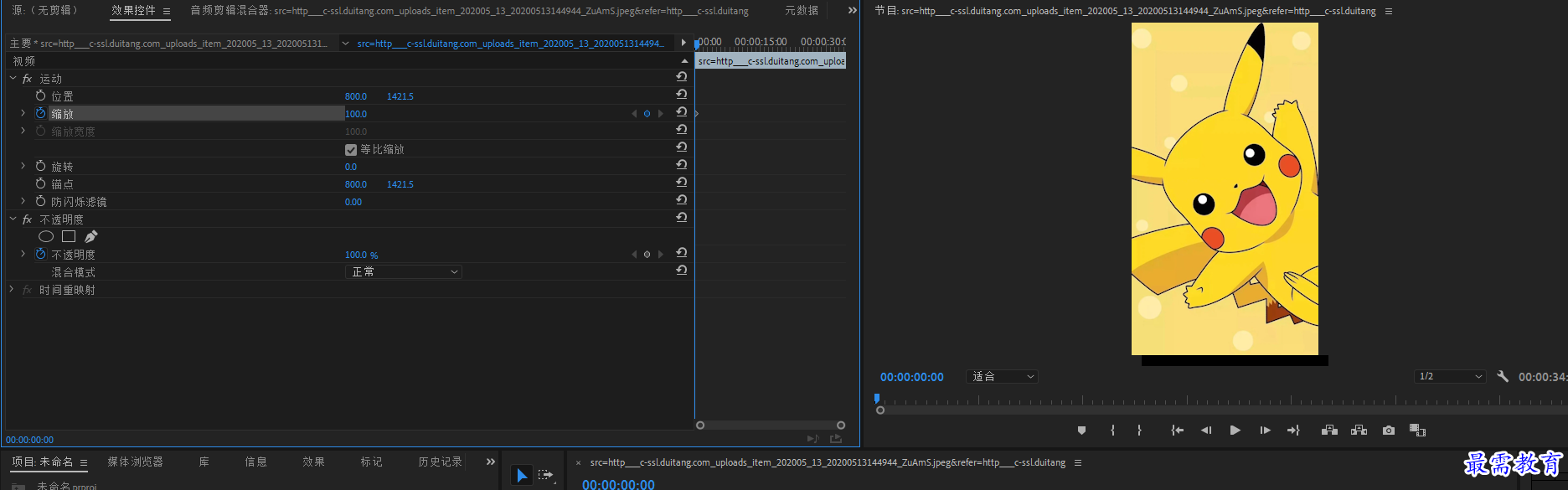Go to out point

click(1293, 431)
